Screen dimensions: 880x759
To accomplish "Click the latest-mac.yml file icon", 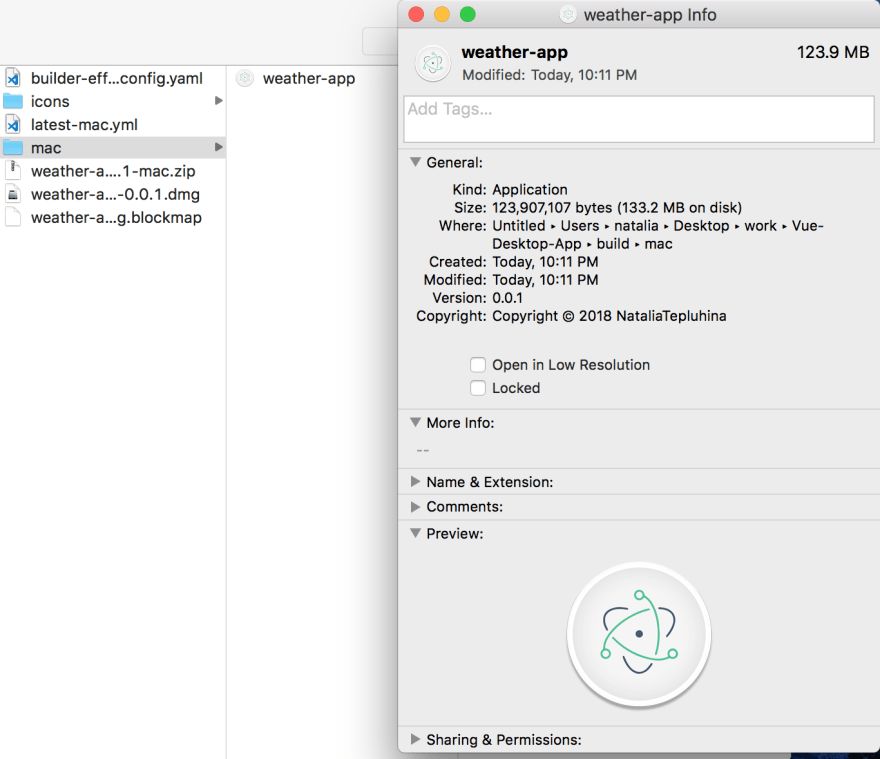I will (x=13, y=124).
